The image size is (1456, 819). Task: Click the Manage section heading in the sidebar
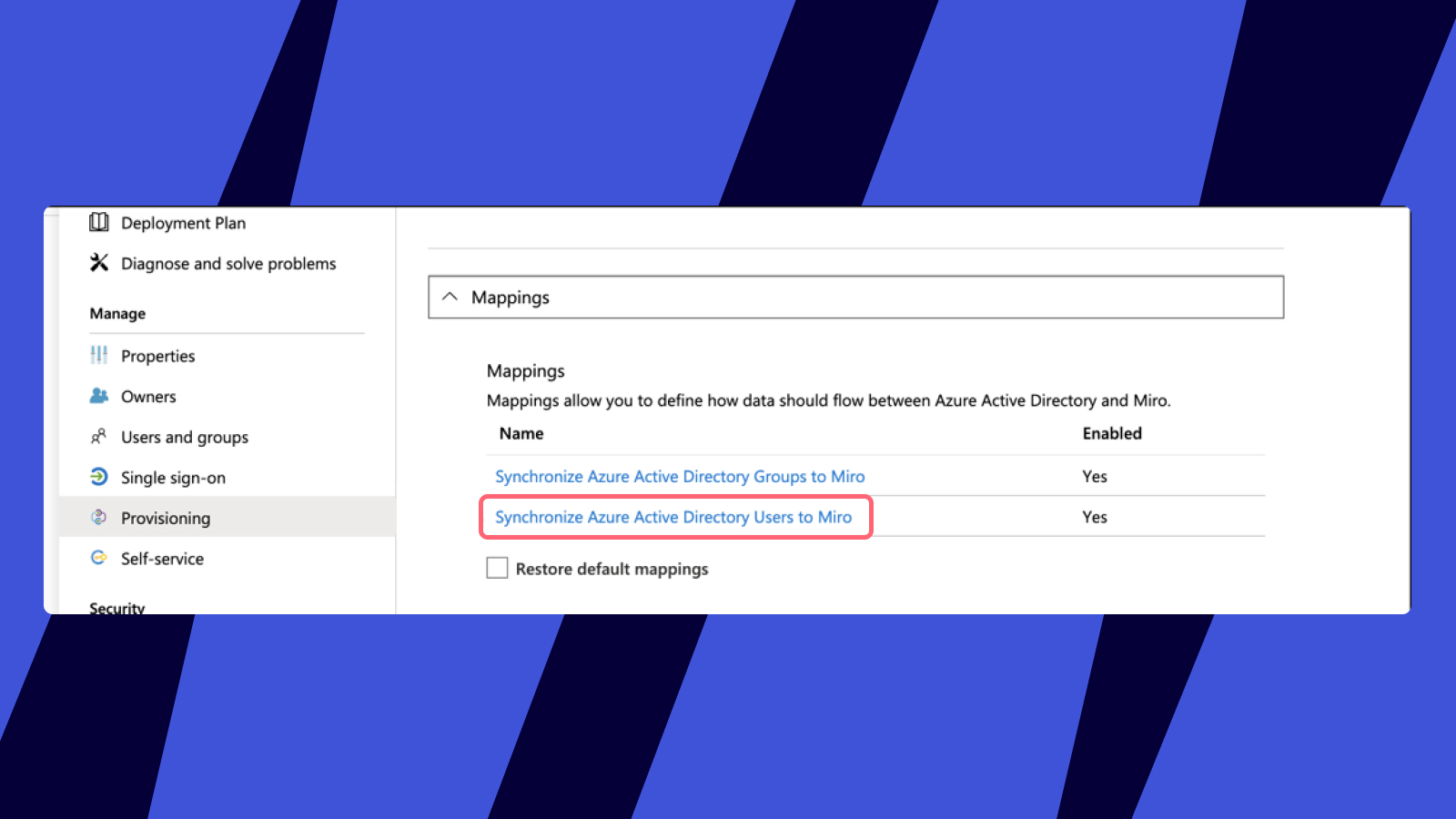[x=117, y=314]
